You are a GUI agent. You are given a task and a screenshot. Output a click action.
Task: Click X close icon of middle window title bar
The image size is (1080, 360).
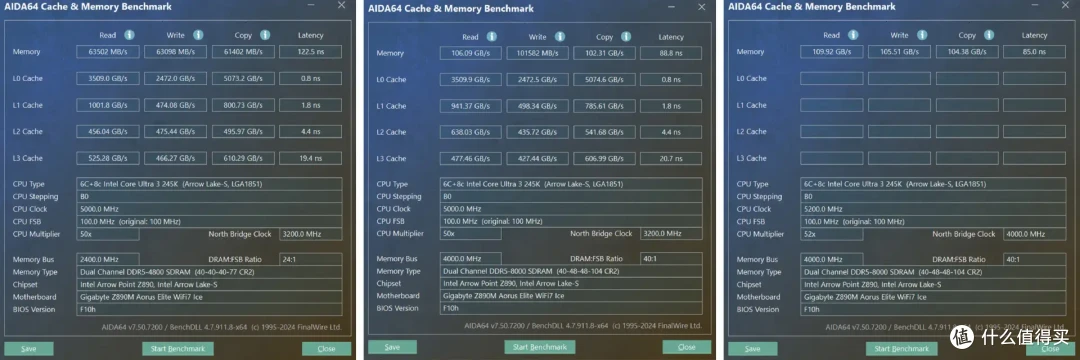pos(701,7)
